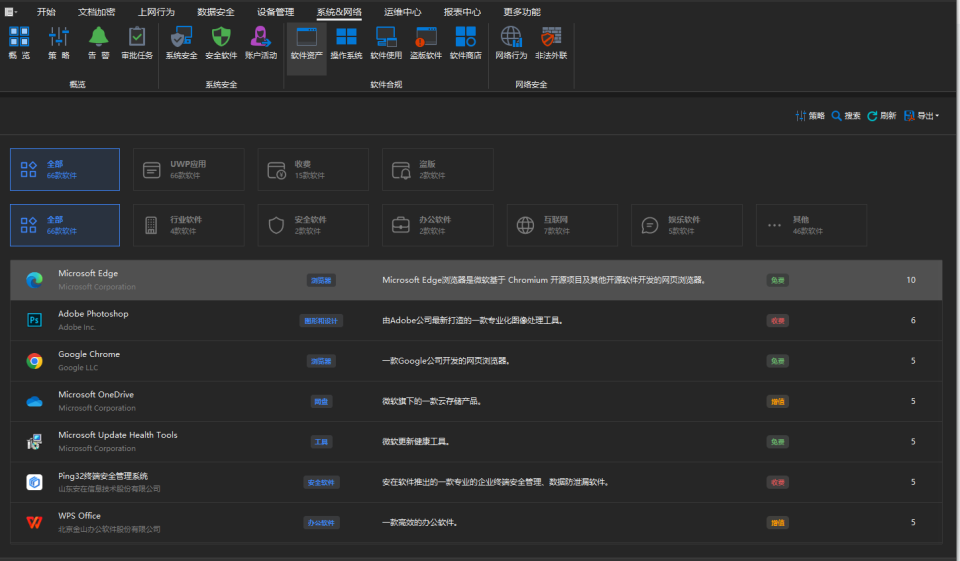Click the WPS Office logo icon
Image resolution: width=960 pixels, height=561 pixels.
pyautogui.click(x=34, y=522)
